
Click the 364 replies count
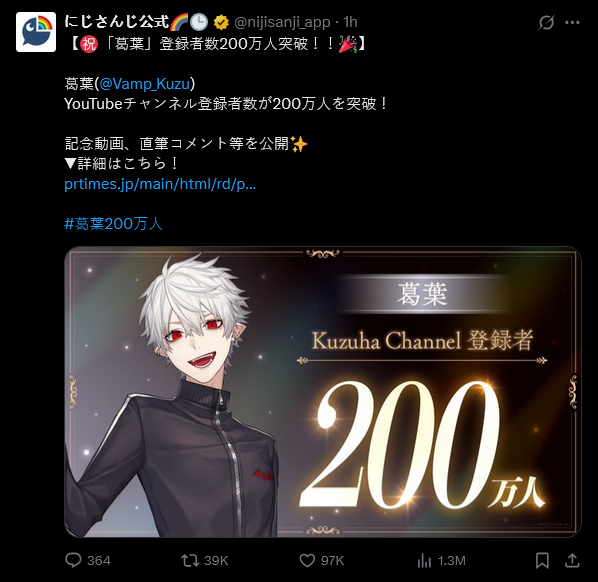point(99,561)
